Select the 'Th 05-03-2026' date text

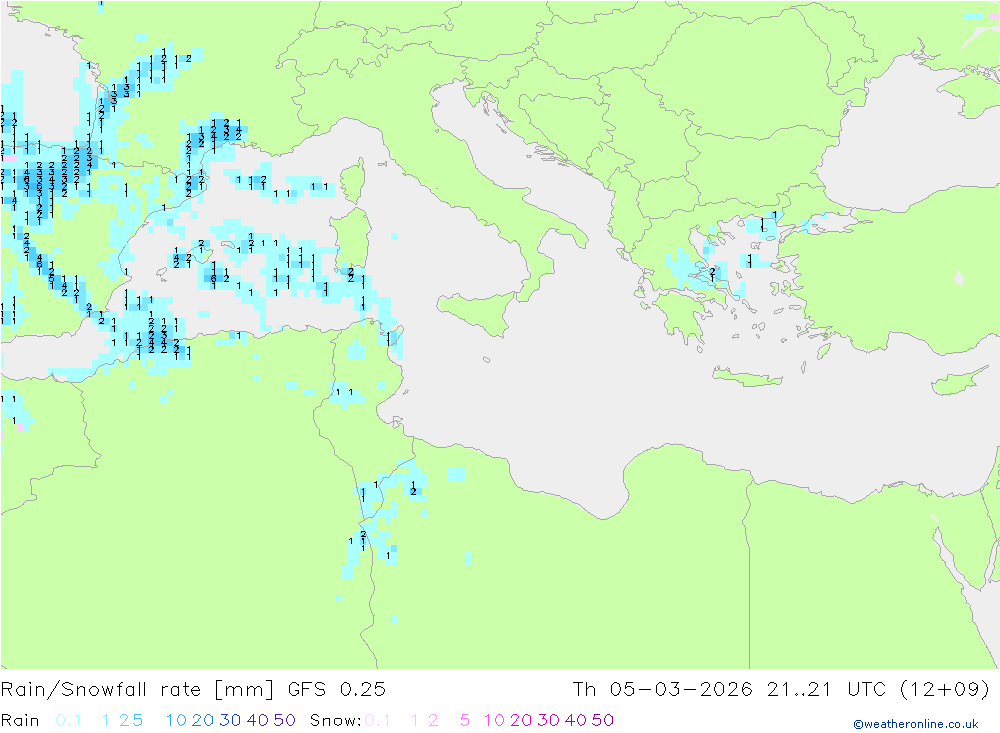[662, 690]
